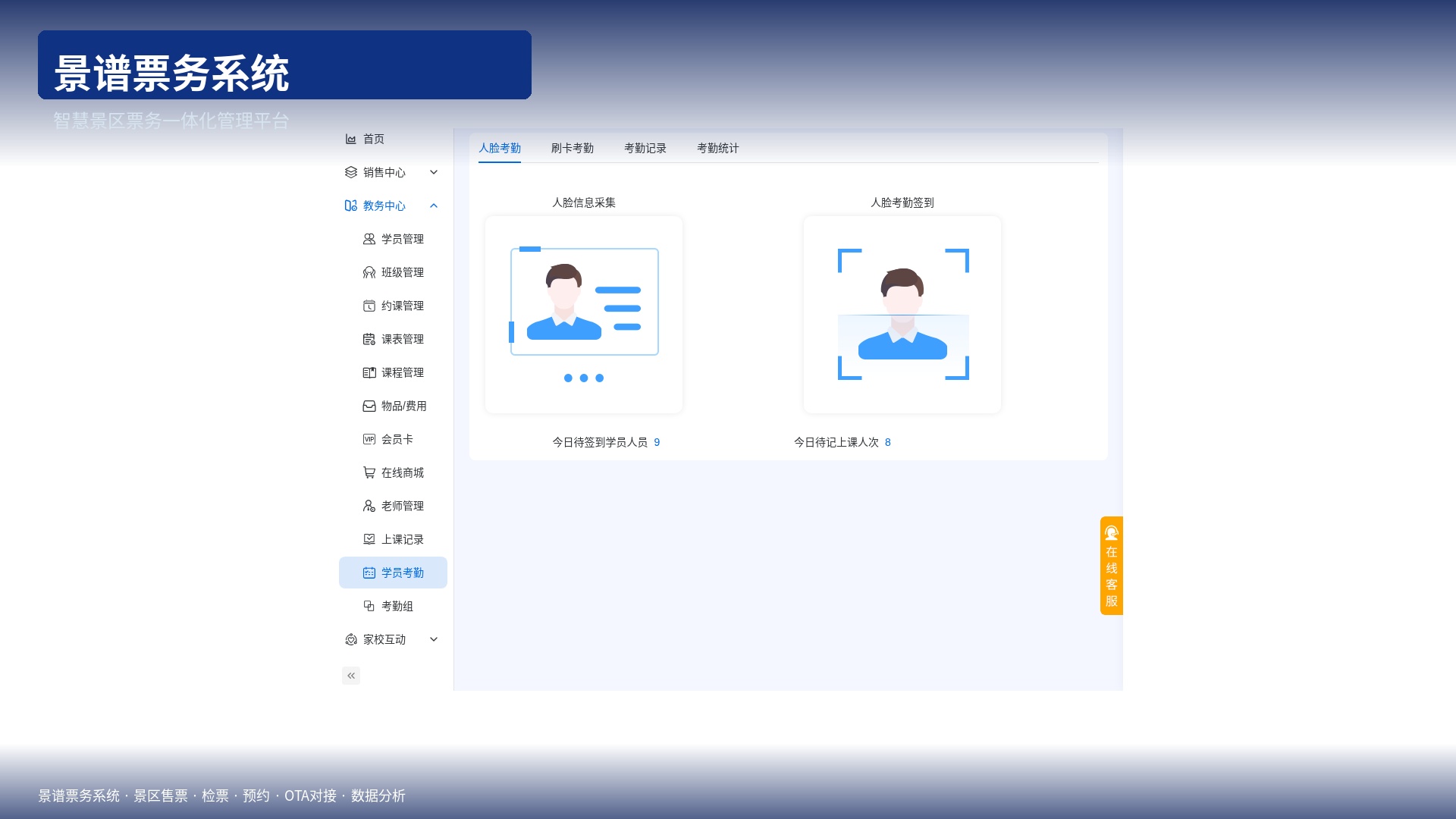Click the 今日待签到学员人员 label
Screen dimensions: 1456x819
tap(600, 442)
